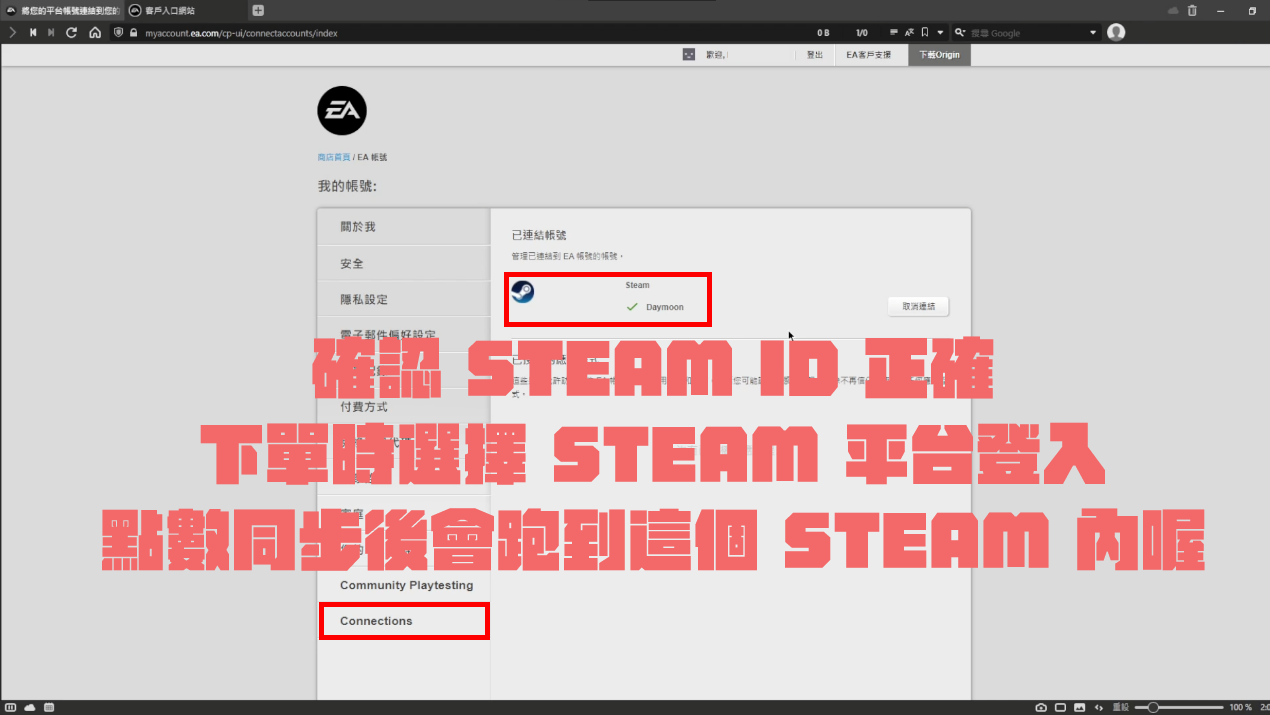Screen dimensions: 1270x715
Task: Switch to the 客戶入口網站 tab
Action: (184, 10)
